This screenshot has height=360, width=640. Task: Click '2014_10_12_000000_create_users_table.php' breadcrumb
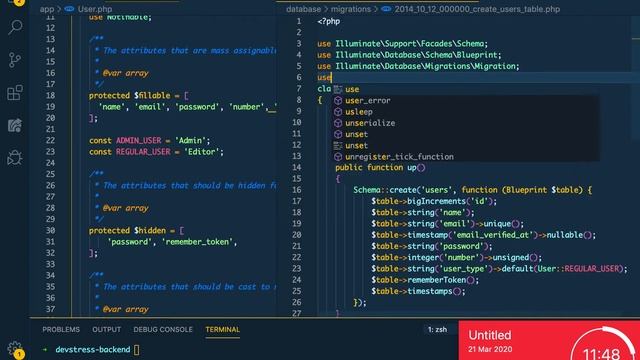(x=477, y=9)
